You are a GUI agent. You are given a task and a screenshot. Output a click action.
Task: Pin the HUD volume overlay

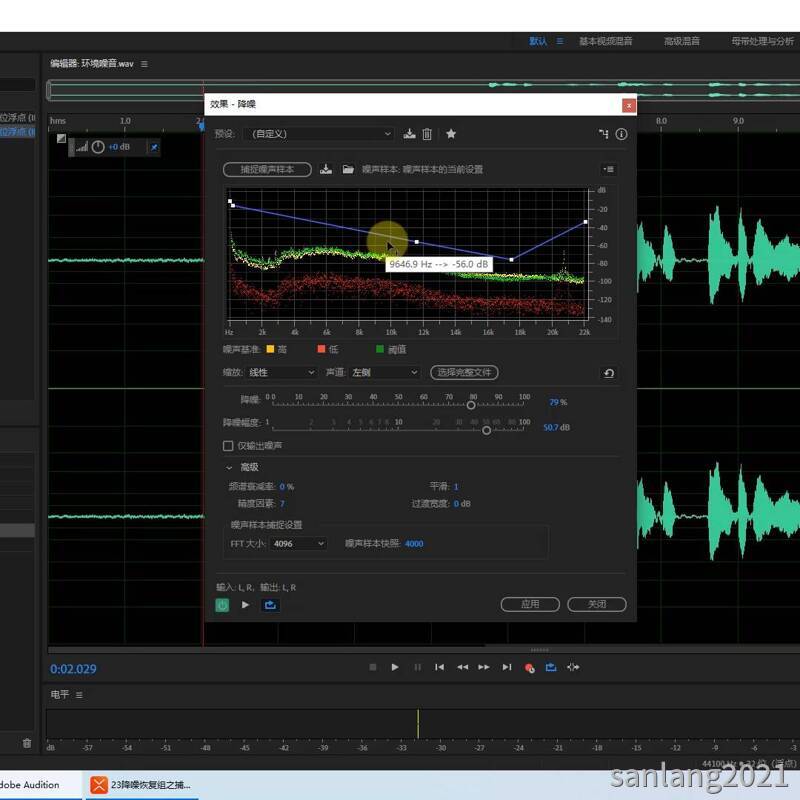[154, 147]
